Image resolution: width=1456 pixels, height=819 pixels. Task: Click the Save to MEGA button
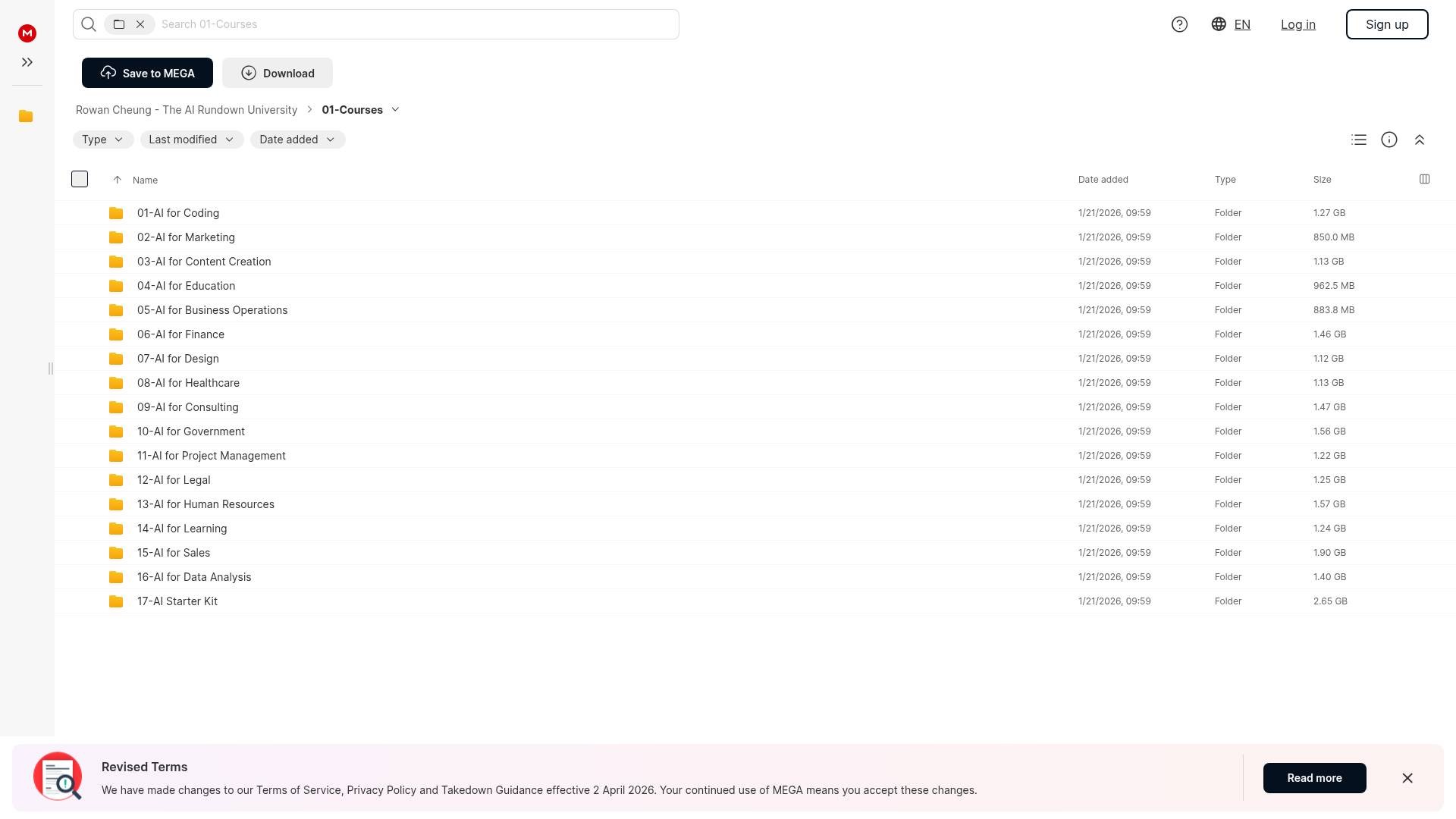pos(147,73)
